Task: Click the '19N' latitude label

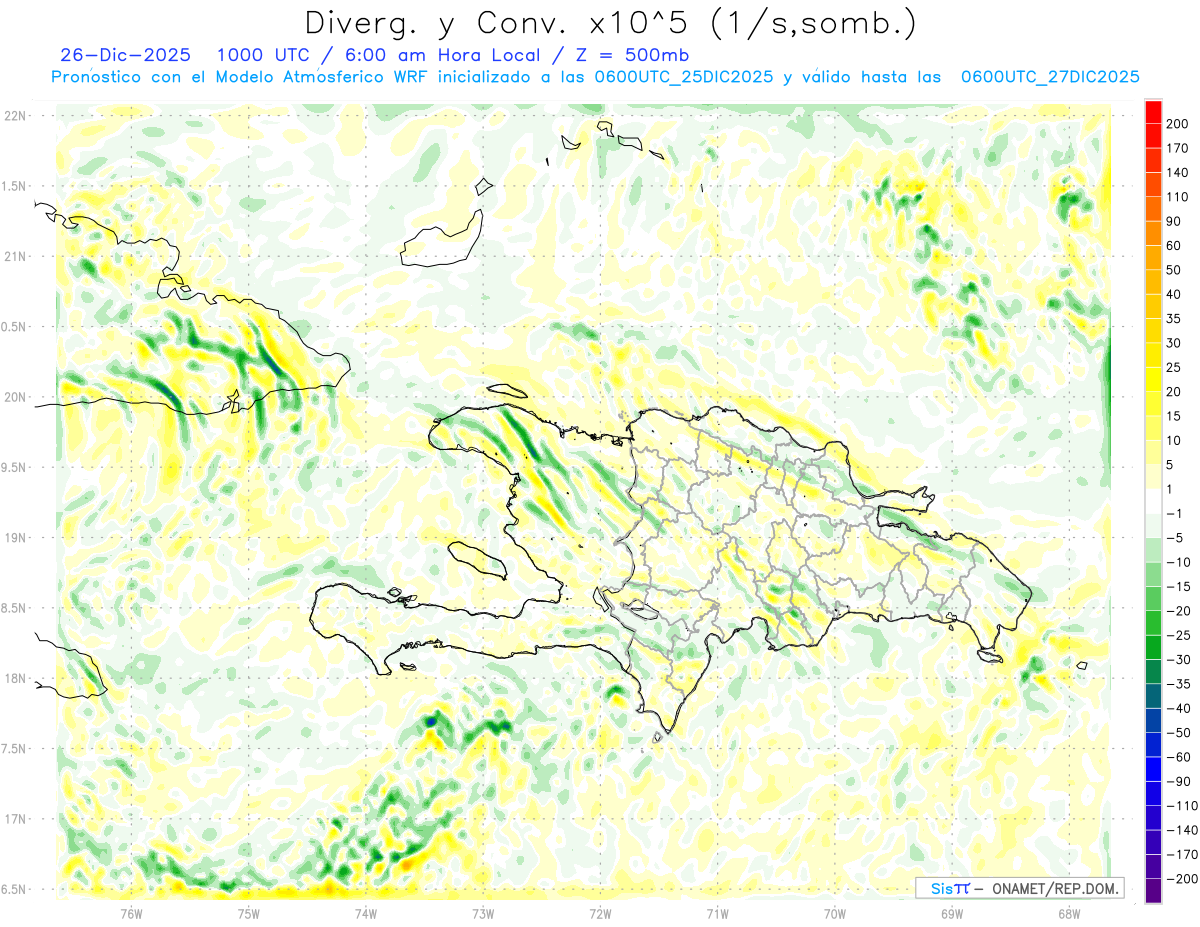Action: pos(14,538)
